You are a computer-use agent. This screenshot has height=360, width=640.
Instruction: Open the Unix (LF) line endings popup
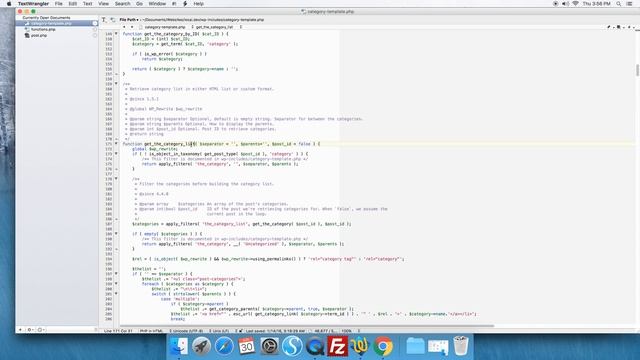220,331
